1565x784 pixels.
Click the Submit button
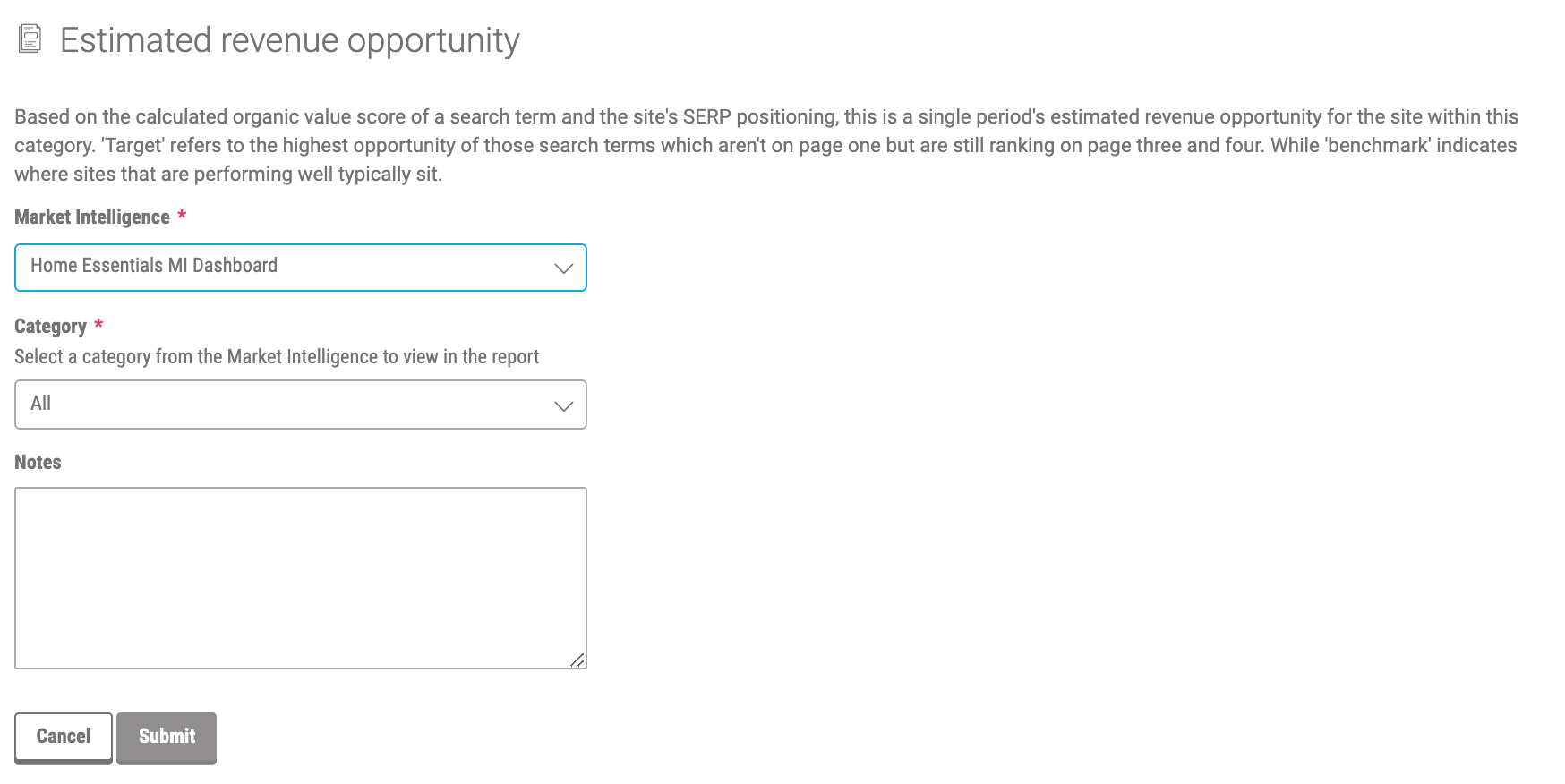167,737
